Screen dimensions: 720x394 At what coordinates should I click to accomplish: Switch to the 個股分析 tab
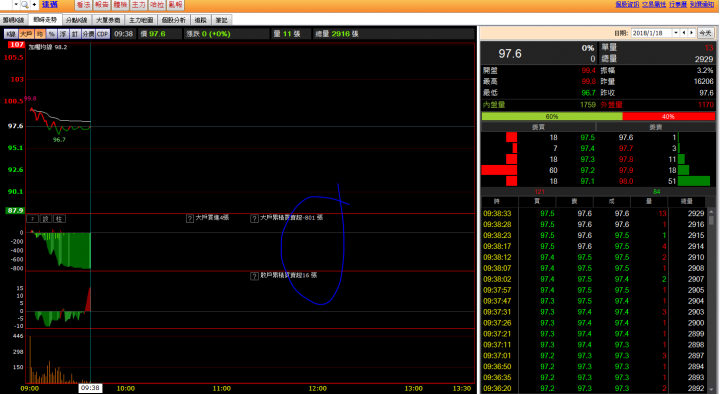click(174, 20)
